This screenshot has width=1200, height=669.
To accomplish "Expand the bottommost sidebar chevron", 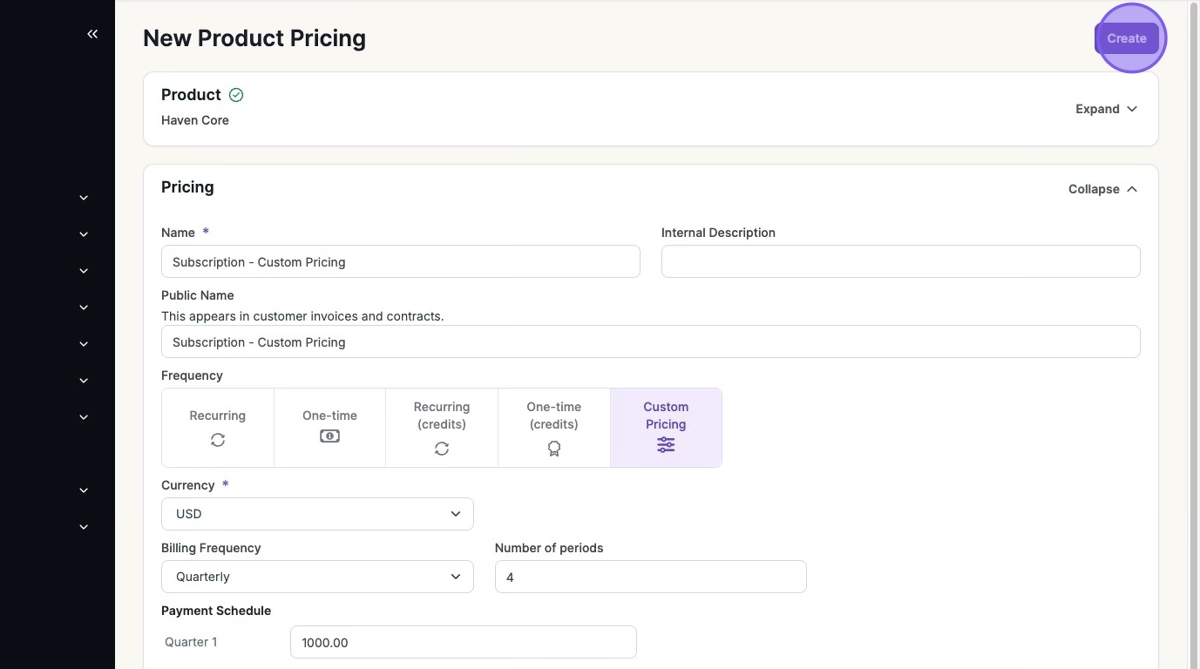I will click(x=84, y=527).
